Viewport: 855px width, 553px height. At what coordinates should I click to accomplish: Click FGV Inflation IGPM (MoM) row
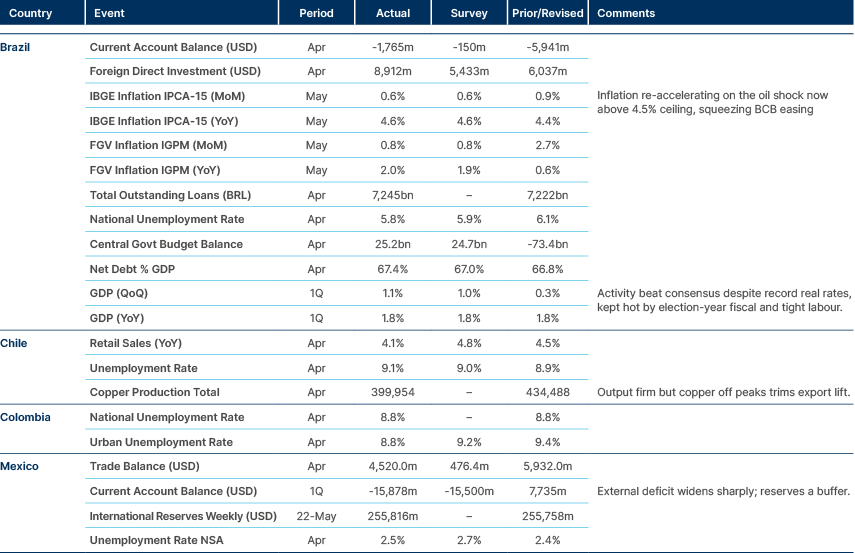click(336, 145)
